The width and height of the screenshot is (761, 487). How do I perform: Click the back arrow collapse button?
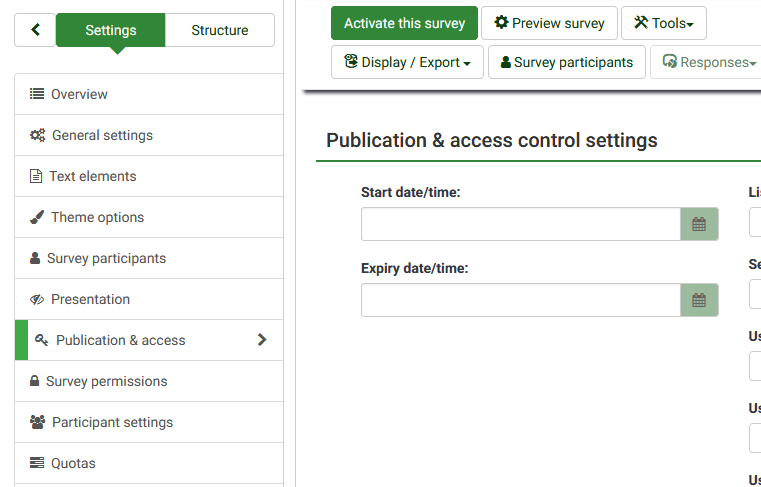click(x=35, y=30)
